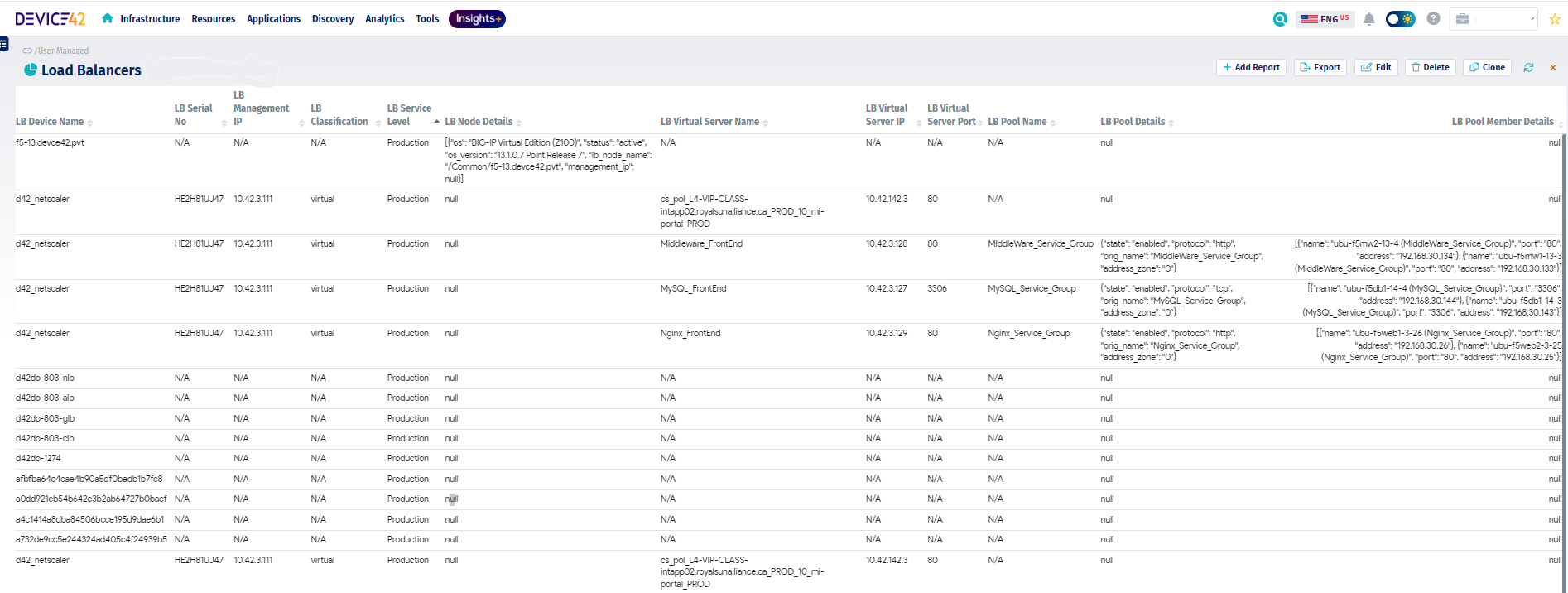Click the MySQL_FrontEnd virtual server name
This screenshot has height=593, width=1568.
(x=693, y=288)
